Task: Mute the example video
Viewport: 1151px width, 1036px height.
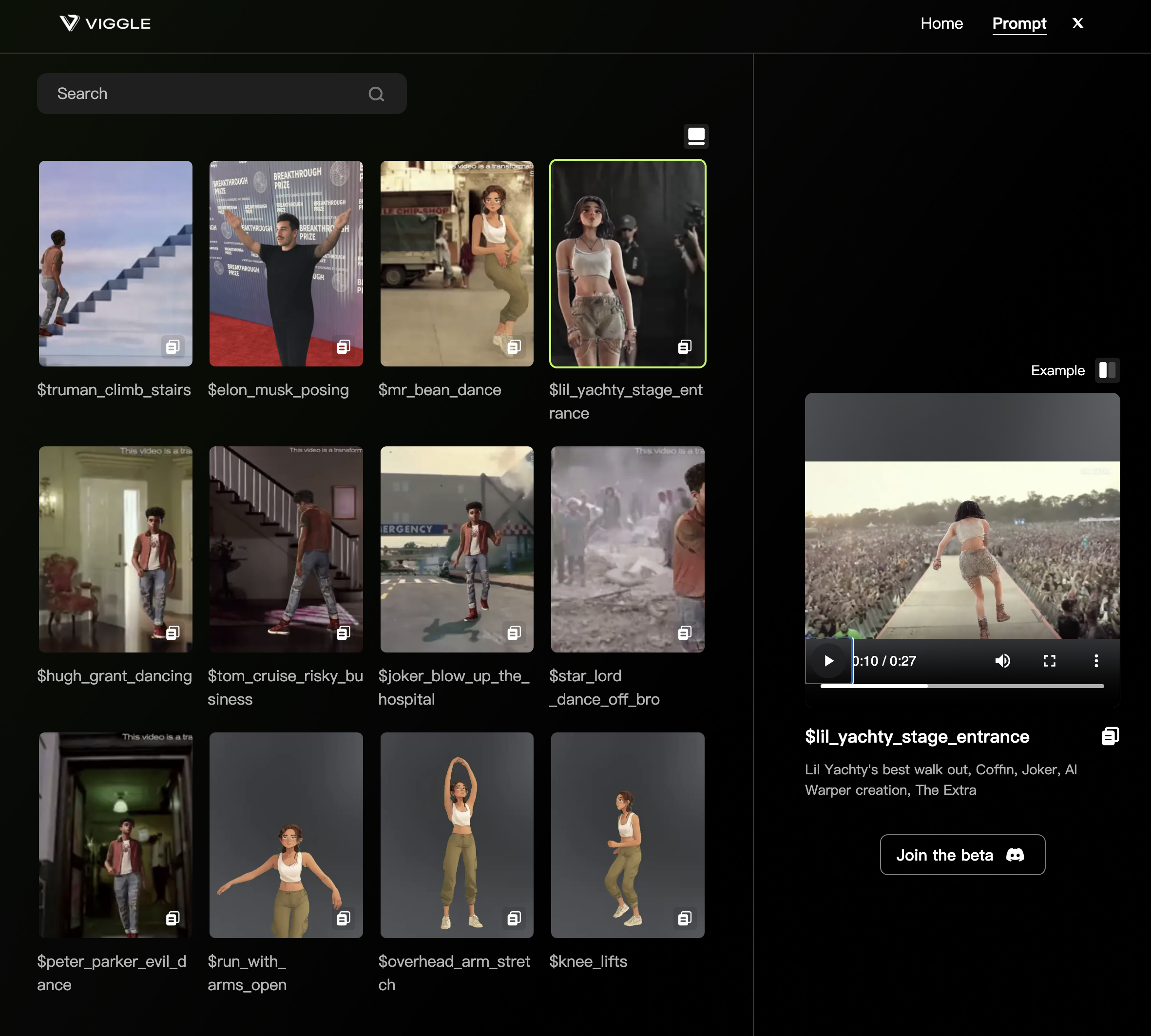Action: 1002,661
